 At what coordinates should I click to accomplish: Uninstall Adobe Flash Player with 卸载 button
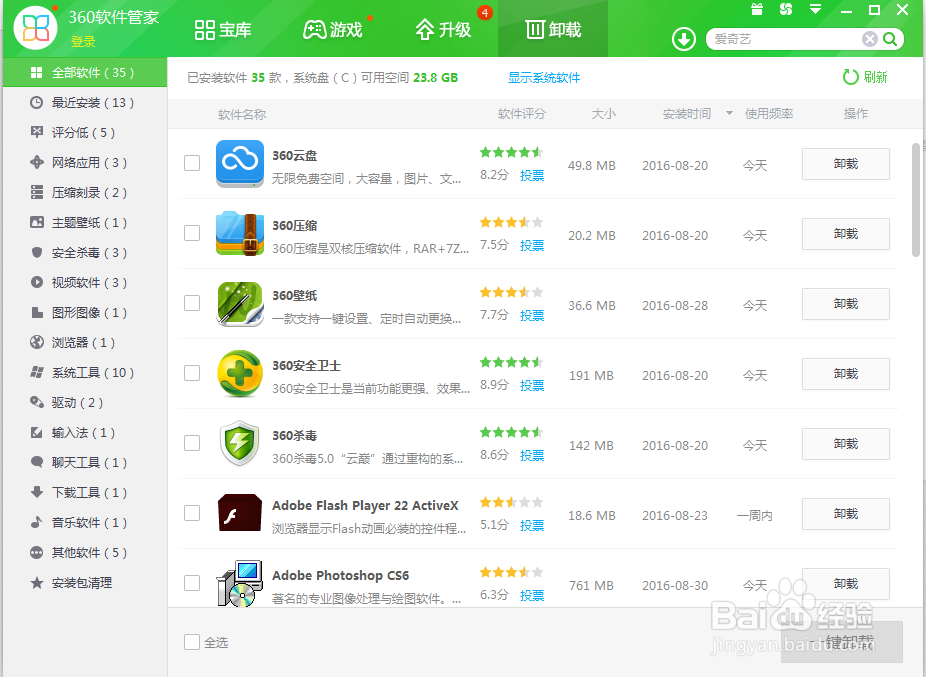tap(846, 514)
